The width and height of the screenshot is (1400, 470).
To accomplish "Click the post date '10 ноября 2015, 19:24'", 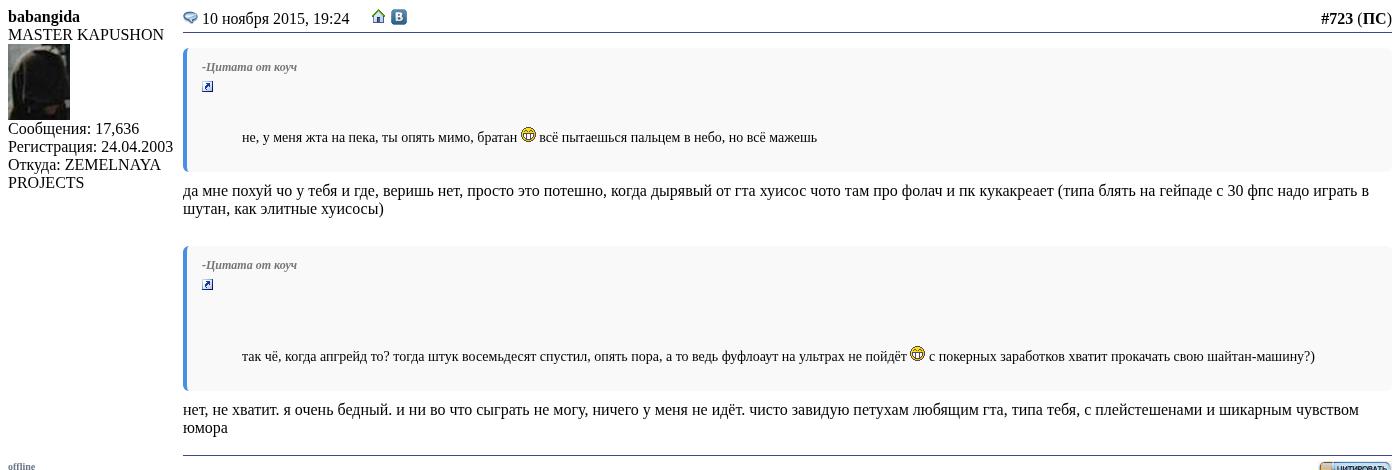I will pyautogui.click(x=275, y=19).
